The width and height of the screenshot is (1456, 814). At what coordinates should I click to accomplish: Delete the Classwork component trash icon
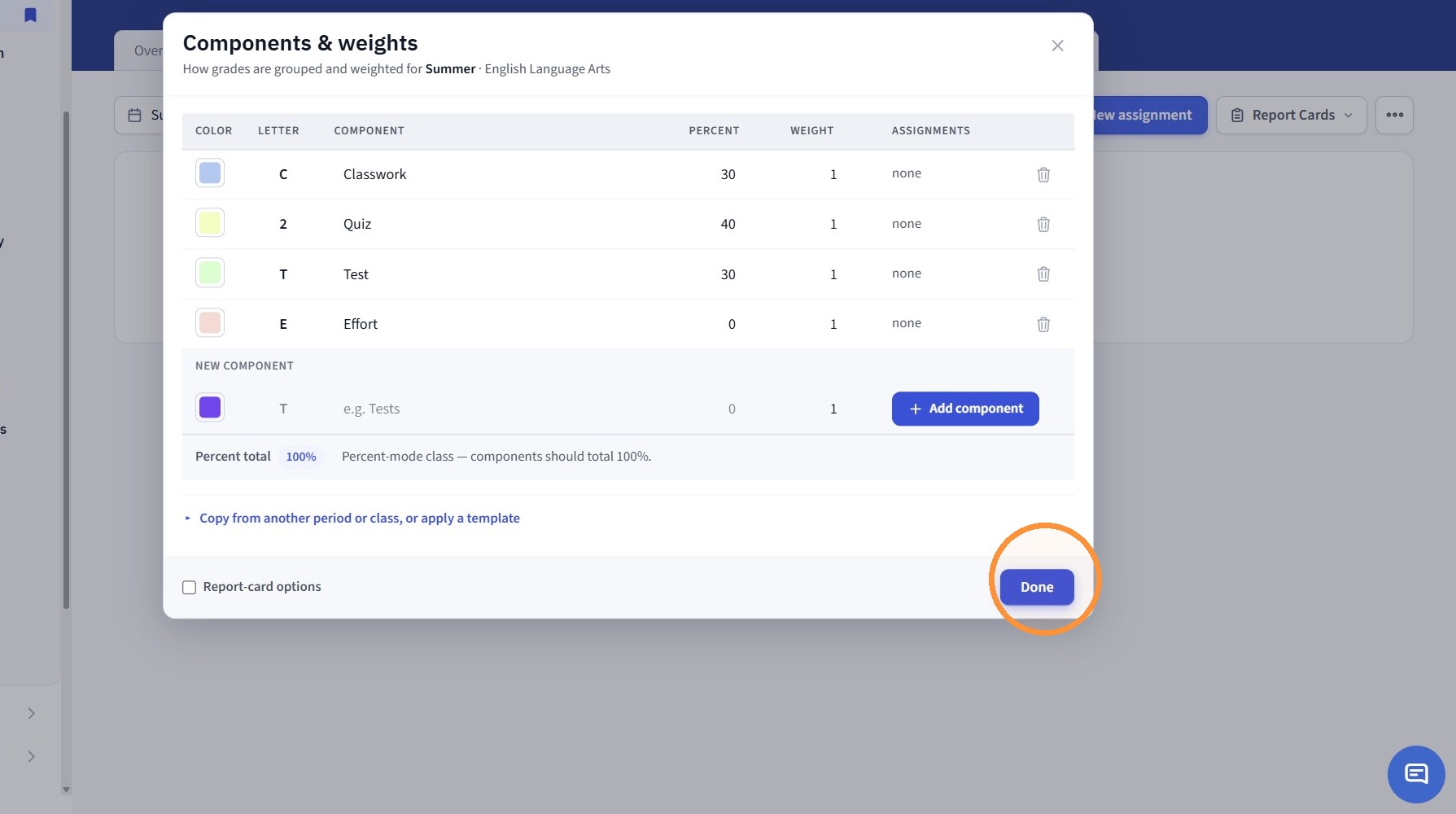[x=1043, y=174]
